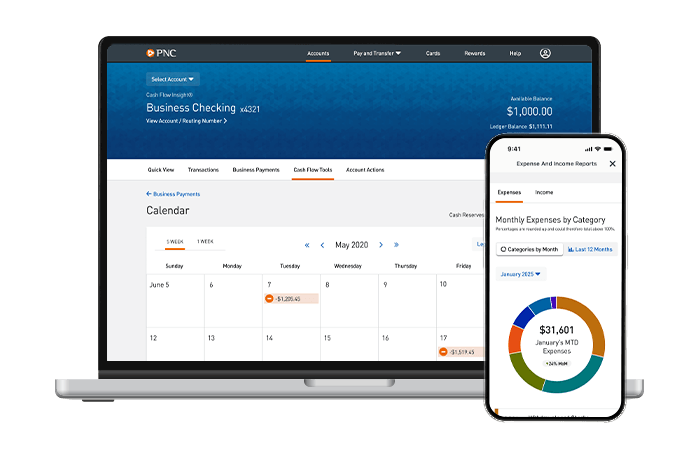The width and height of the screenshot is (700, 460).
Task: Jump back with double left arrows
Action: click(x=307, y=245)
